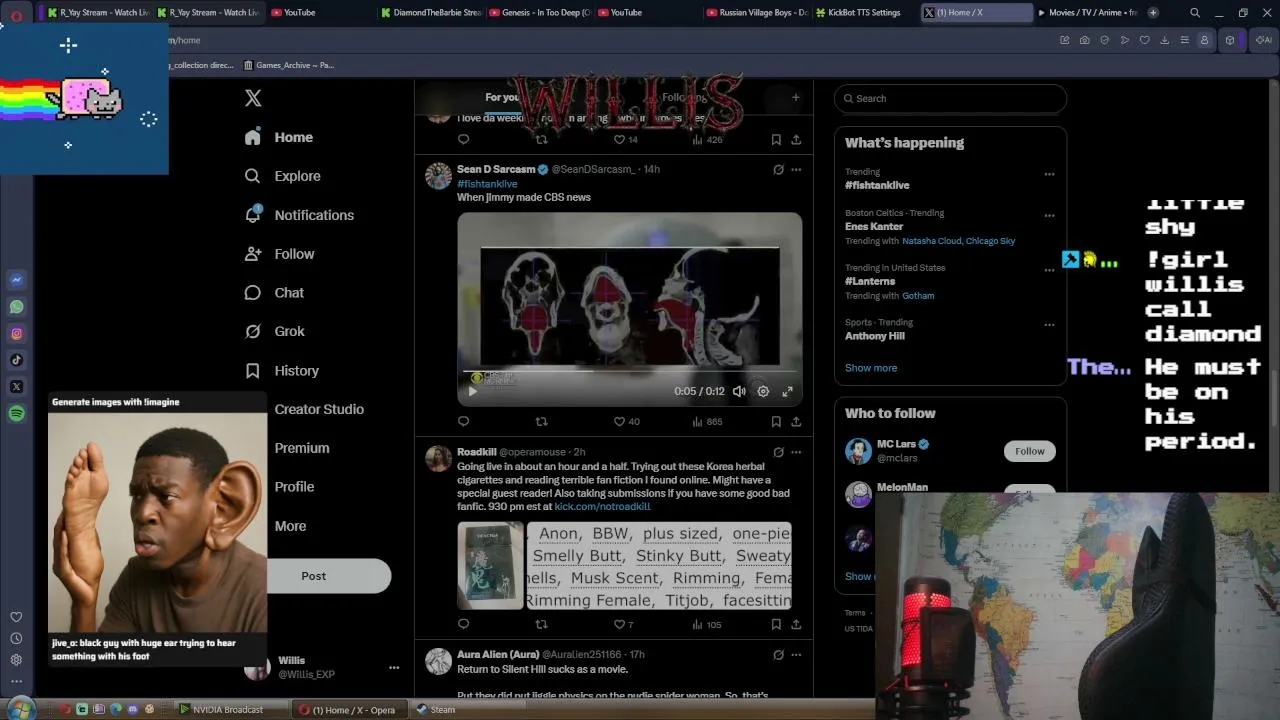
Task: Open more options on Roadkill's post
Action: [796, 452]
